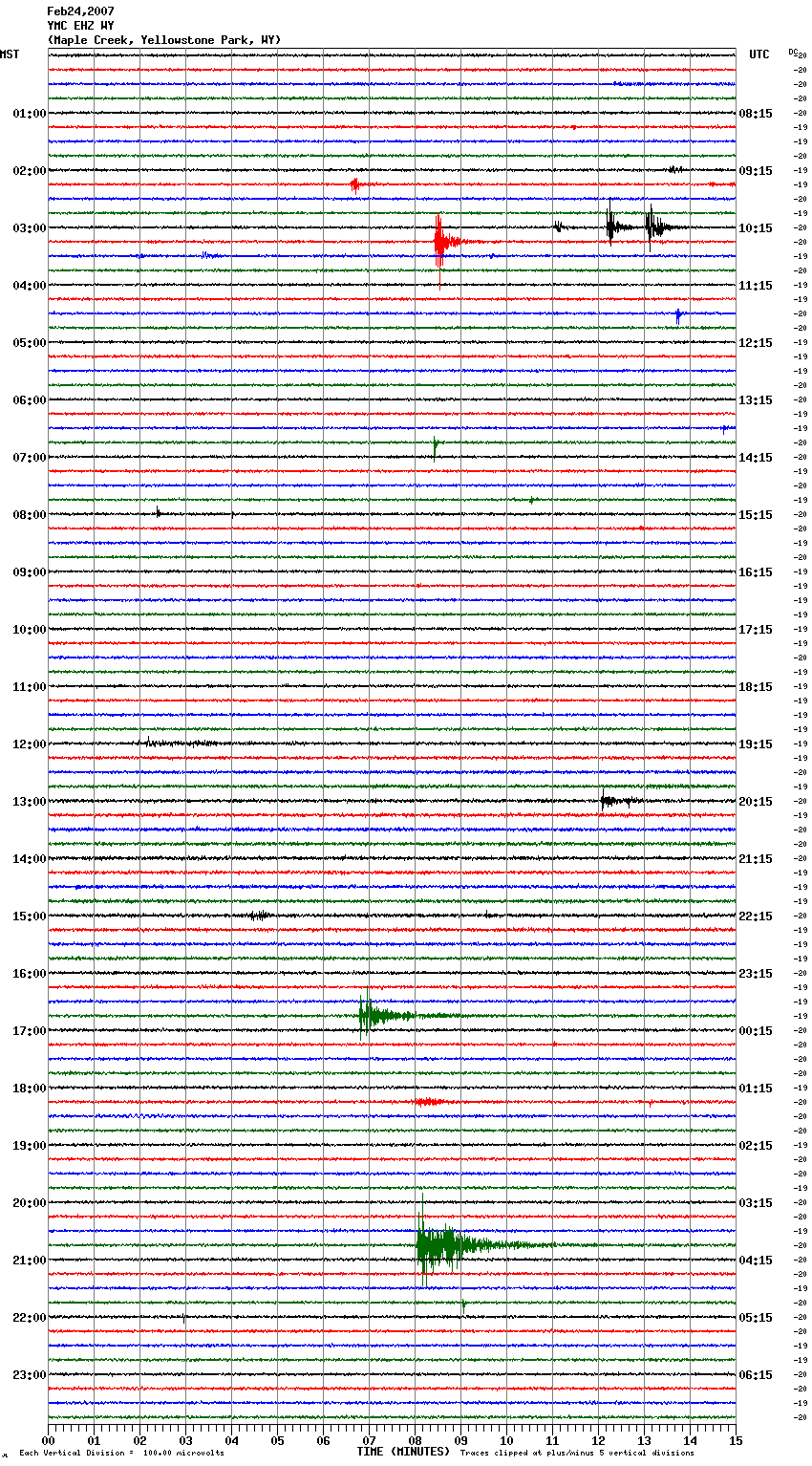This screenshot has width=812, height=1466.
Task: Click the MST column header
Action: (10, 54)
